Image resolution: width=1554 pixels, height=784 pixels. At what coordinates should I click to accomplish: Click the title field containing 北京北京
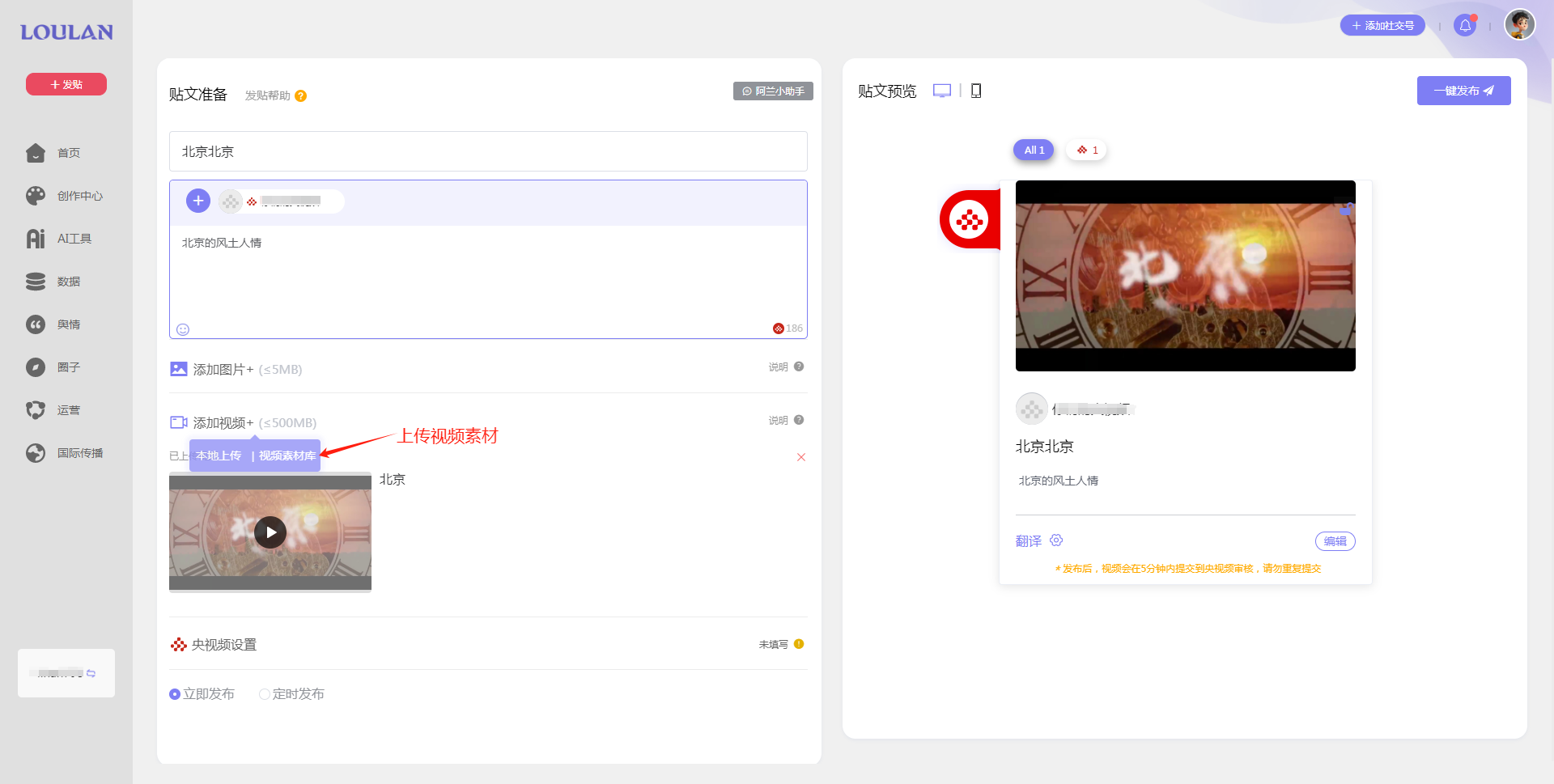488,151
